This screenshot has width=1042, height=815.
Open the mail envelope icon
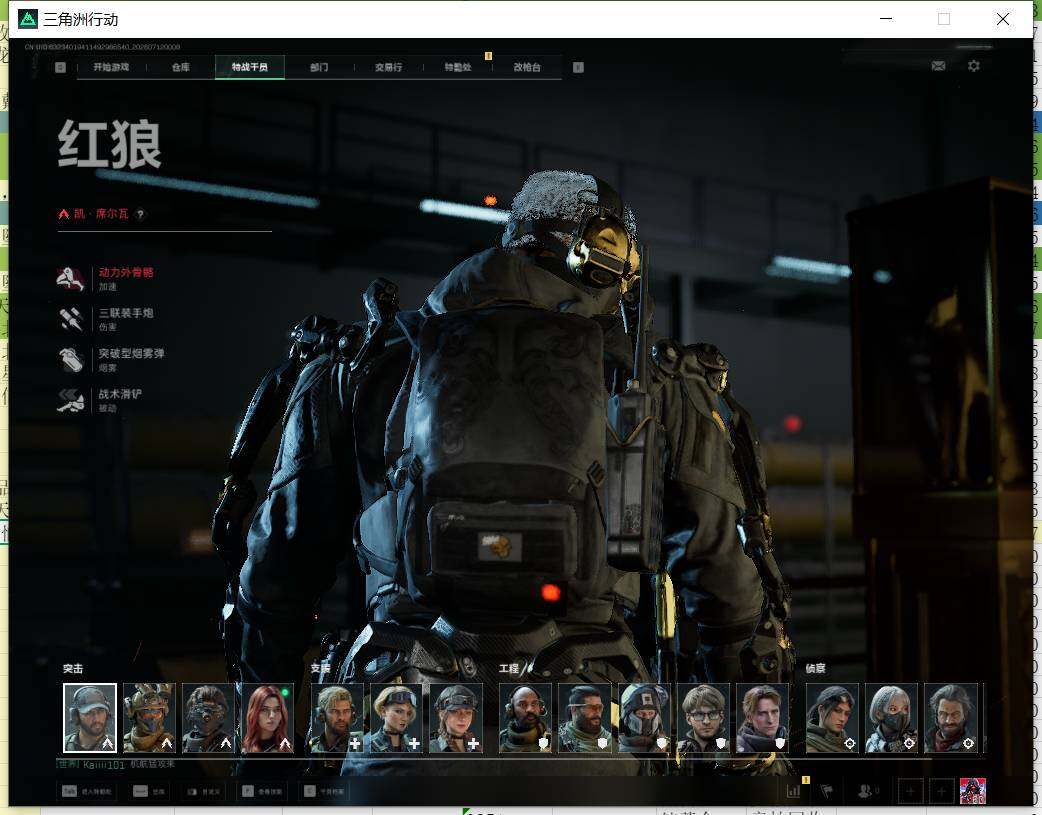click(x=938, y=66)
